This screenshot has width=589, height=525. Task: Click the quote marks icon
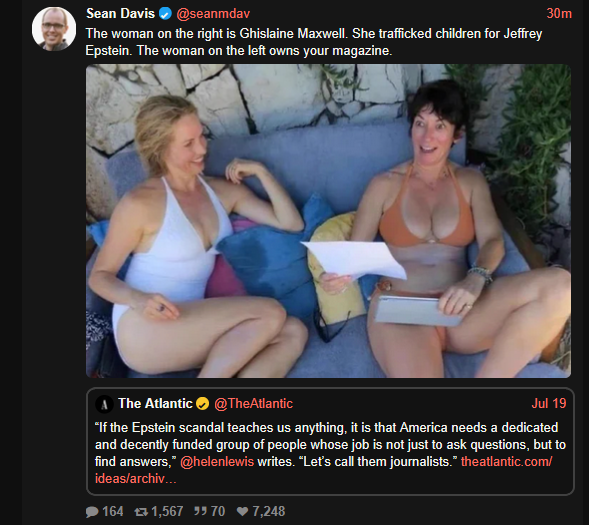click(x=200, y=511)
